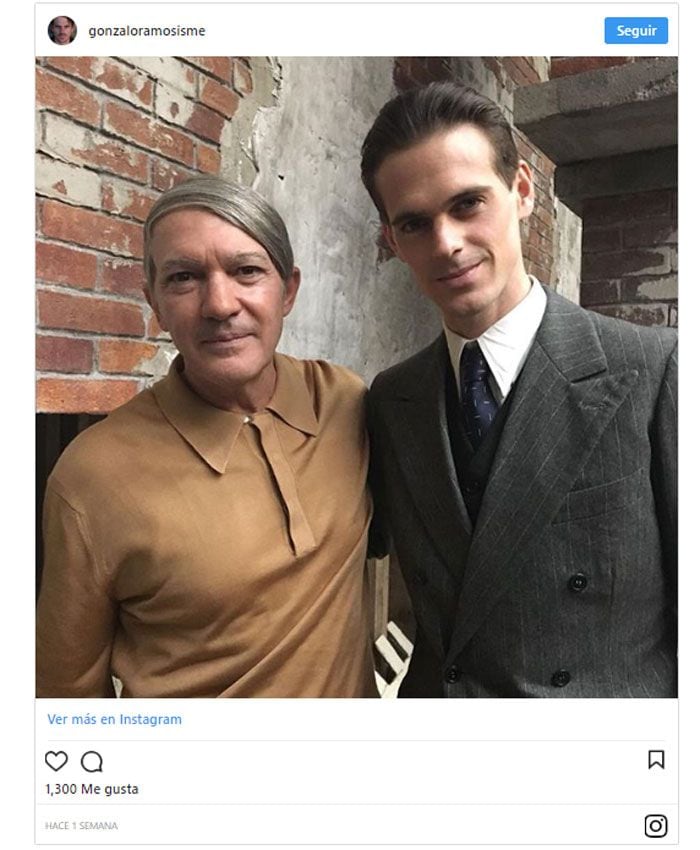Open the 'HACE 1 SEMANA' timestamp
The image size is (700, 850).
click(x=81, y=826)
